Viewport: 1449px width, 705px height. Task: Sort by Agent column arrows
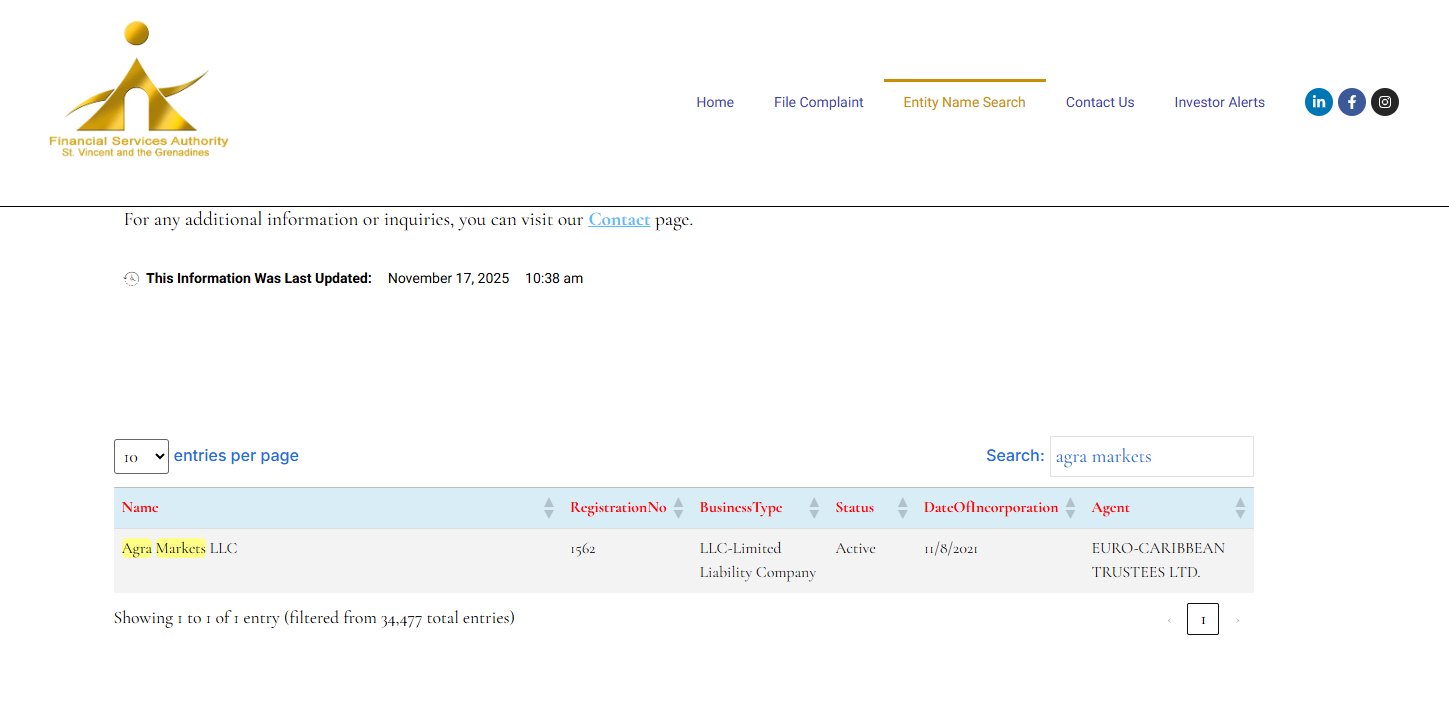coord(1240,508)
